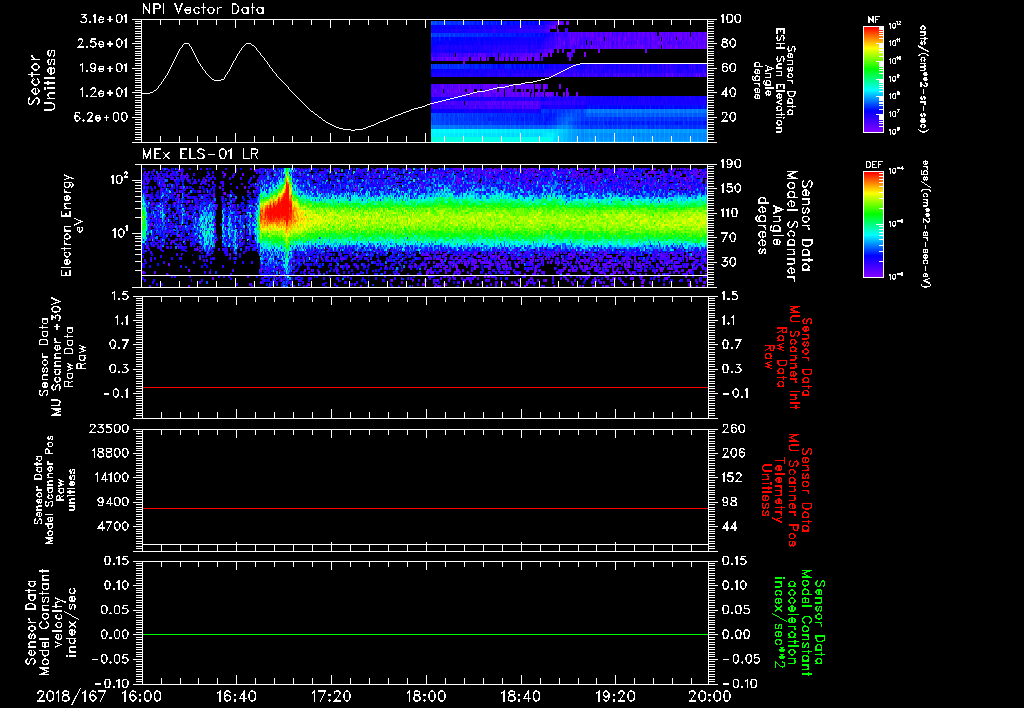This screenshot has width=1024, height=708.
Task: Click the red line in Scanner Pos panel
Action: [x=425, y=508]
